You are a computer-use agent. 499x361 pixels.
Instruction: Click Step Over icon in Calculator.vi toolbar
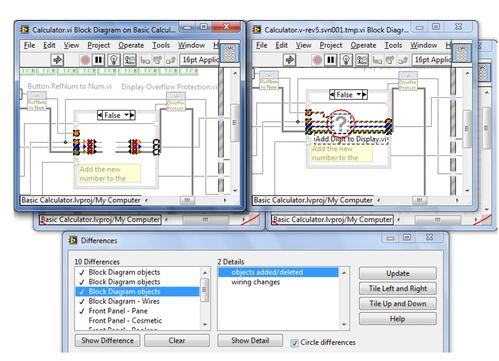pyautogui.click(x=157, y=60)
